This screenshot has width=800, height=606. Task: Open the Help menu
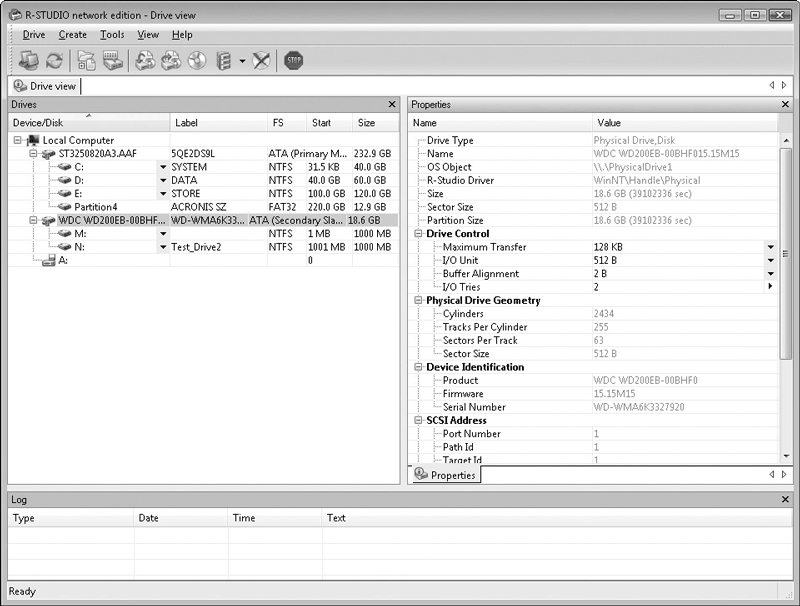[182, 35]
